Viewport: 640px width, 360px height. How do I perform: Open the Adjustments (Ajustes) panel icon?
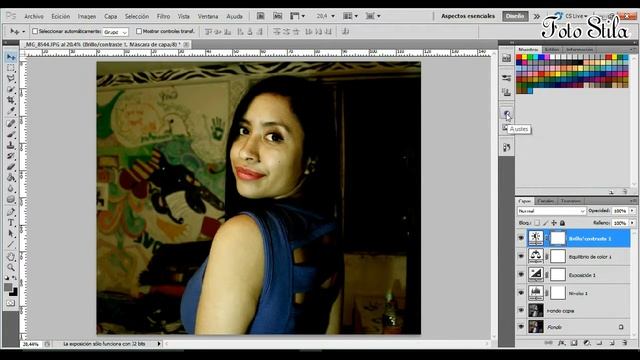pyautogui.click(x=507, y=114)
